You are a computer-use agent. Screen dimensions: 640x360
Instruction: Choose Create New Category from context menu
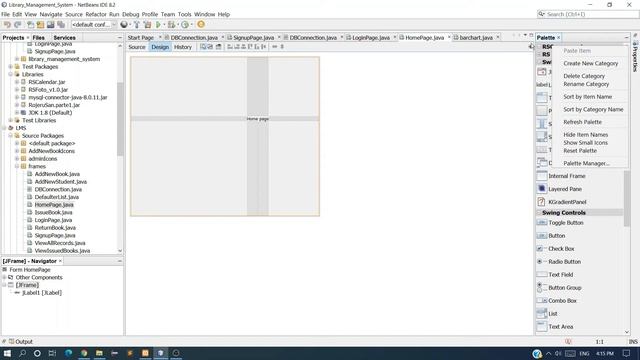tap(591, 63)
